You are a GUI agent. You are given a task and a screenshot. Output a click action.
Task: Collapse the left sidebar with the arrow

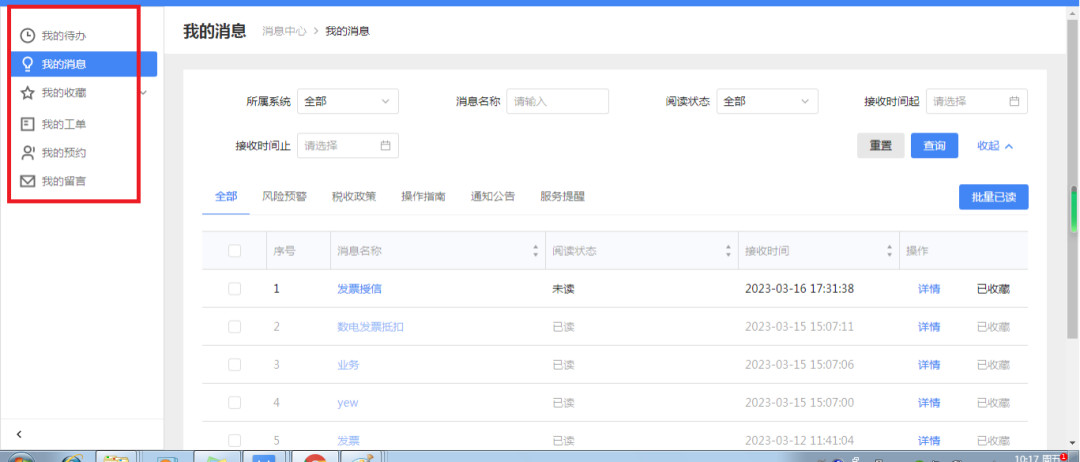[19, 434]
